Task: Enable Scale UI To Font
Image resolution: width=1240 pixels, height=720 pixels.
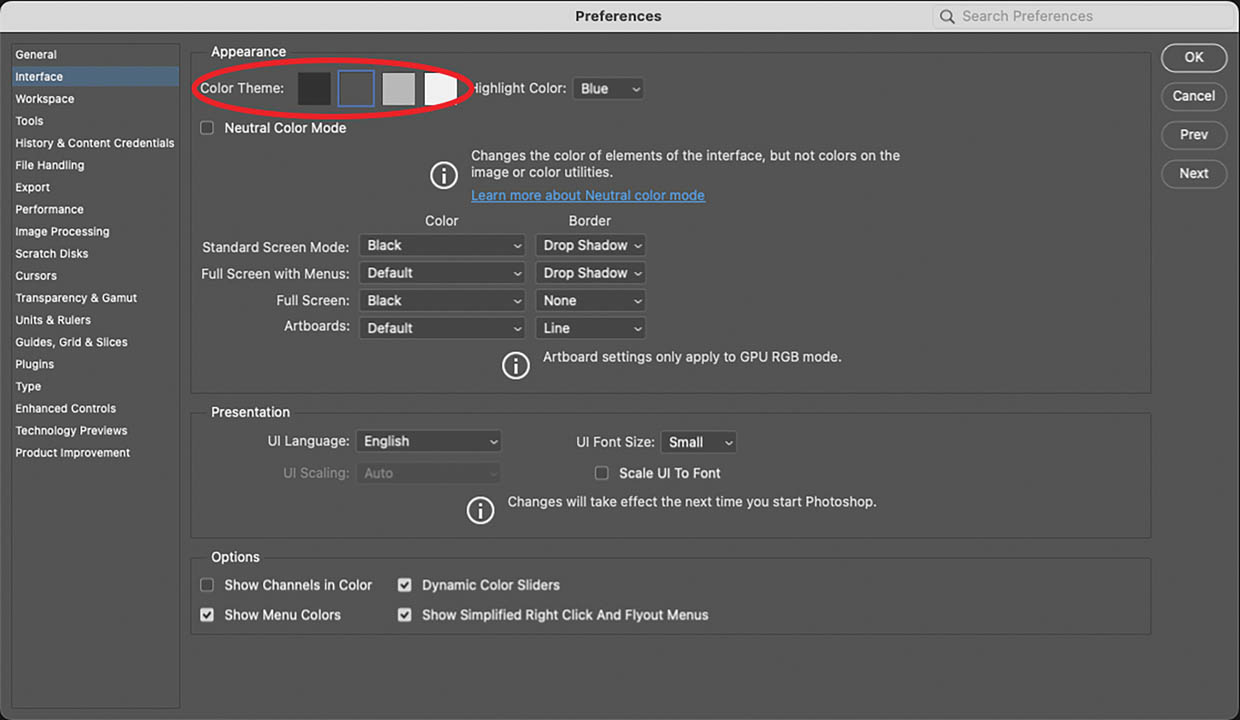Action: point(602,473)
